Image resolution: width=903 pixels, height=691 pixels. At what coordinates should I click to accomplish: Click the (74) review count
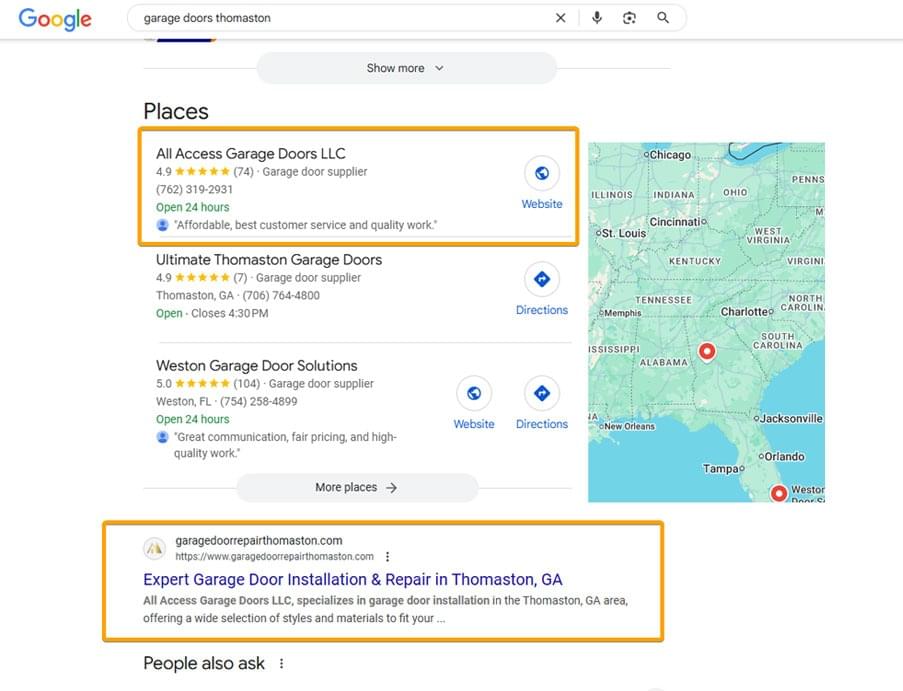(x=243, y=172)
